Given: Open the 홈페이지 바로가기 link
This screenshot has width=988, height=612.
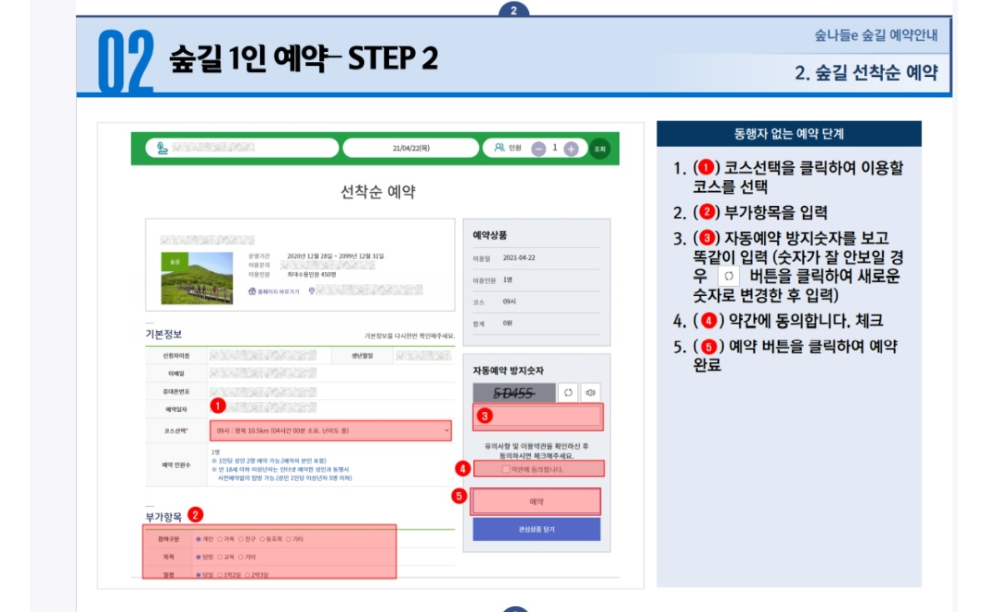Looking at the screenshot, I should point(278,291).
